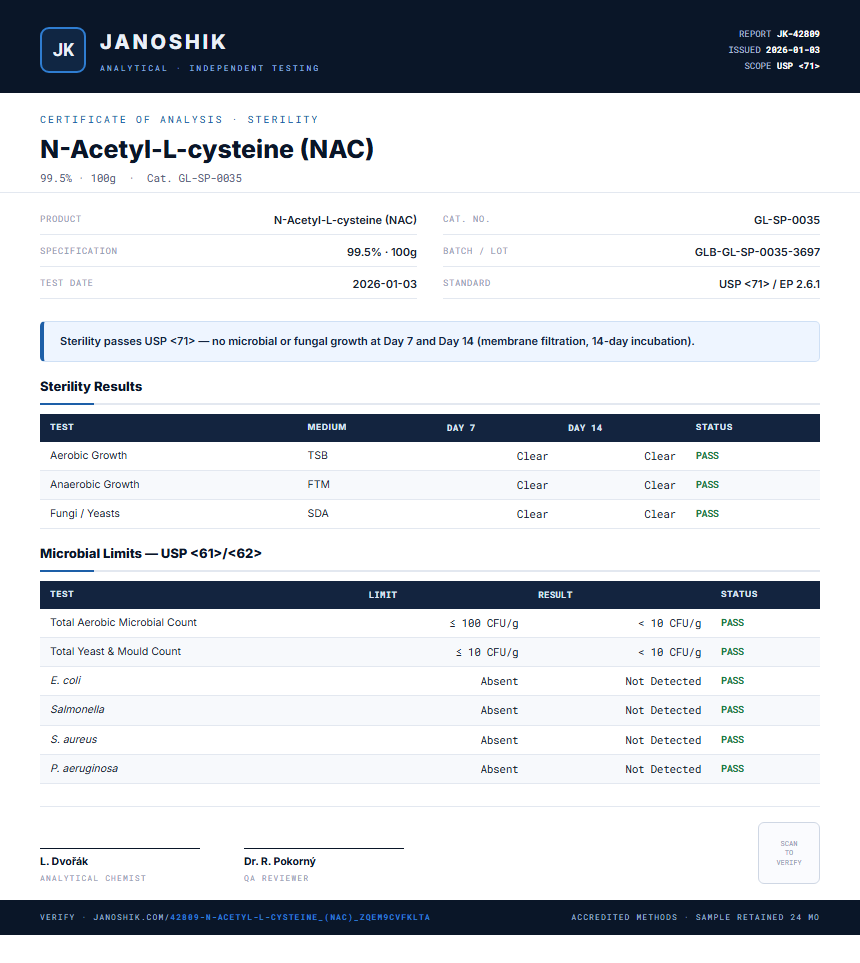Click the Microbial Limits — USP <61>/<62> heading
The image size is (860, 963).
(150, 553)
